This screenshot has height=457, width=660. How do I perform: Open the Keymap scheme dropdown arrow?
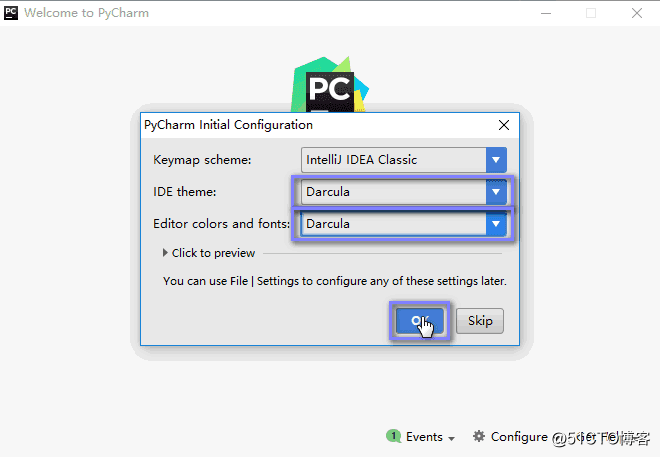pos(496,160)
